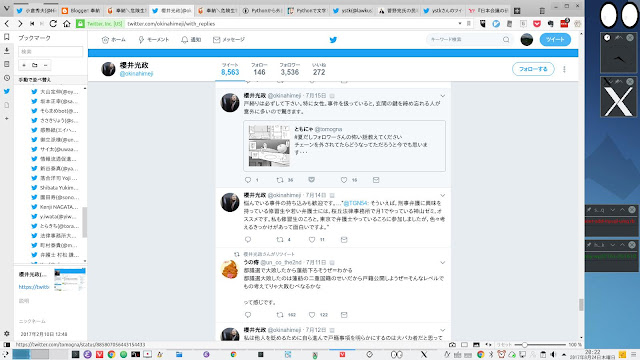This screenshot has width=640, height=360.
Task: Open the Vivaldi menu button
Action: [x=7, y=8]
